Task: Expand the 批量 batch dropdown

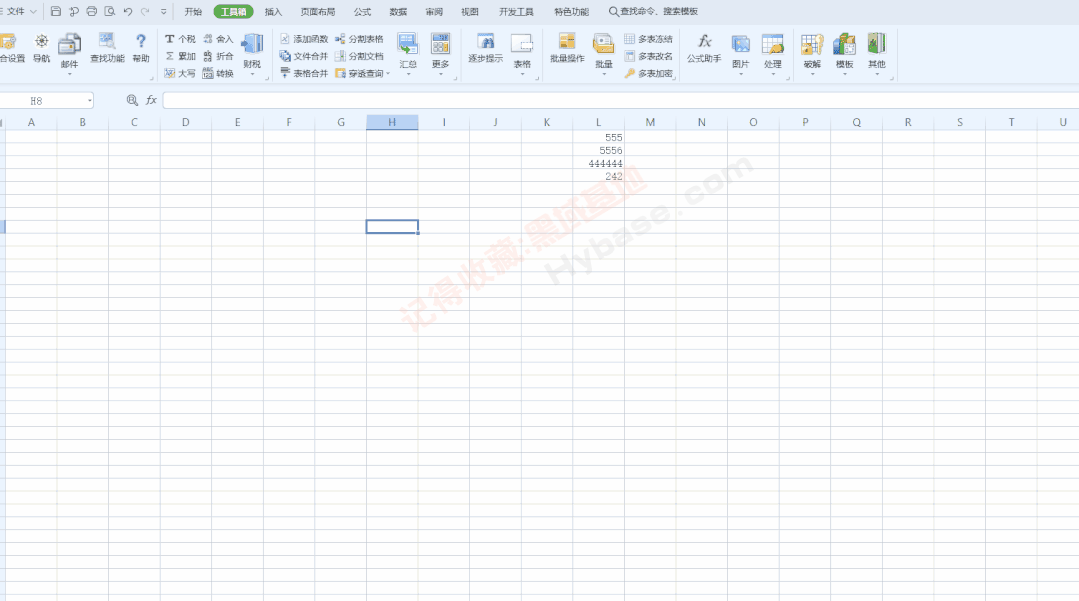Action: pos(603,72)
